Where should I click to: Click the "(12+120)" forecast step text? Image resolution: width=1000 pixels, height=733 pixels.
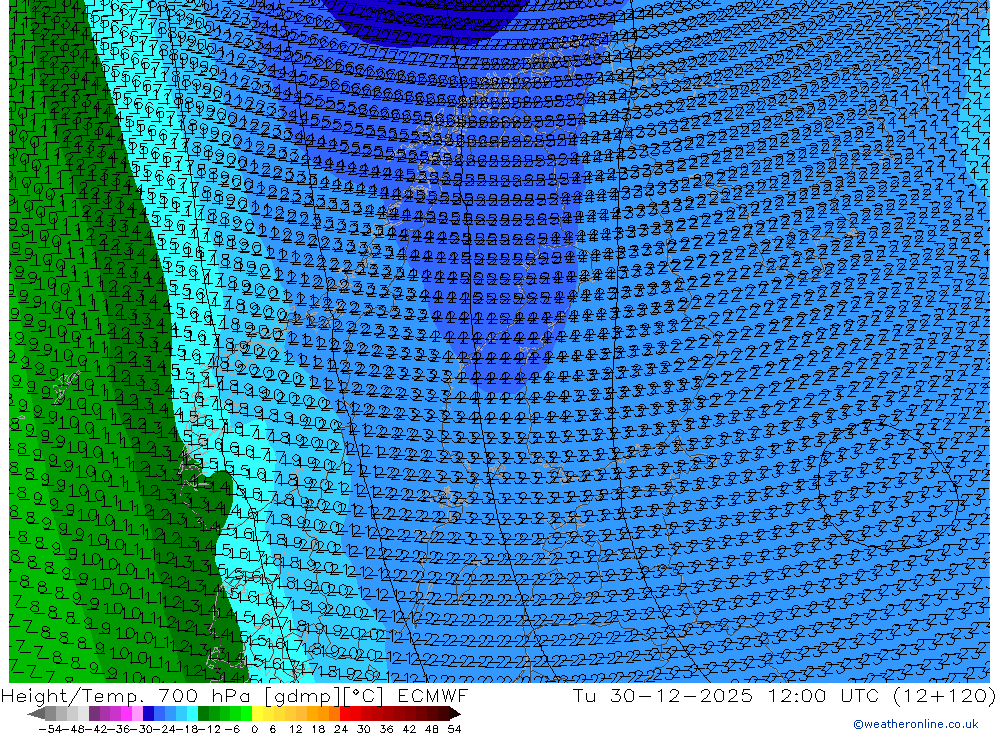click(943, 695)
